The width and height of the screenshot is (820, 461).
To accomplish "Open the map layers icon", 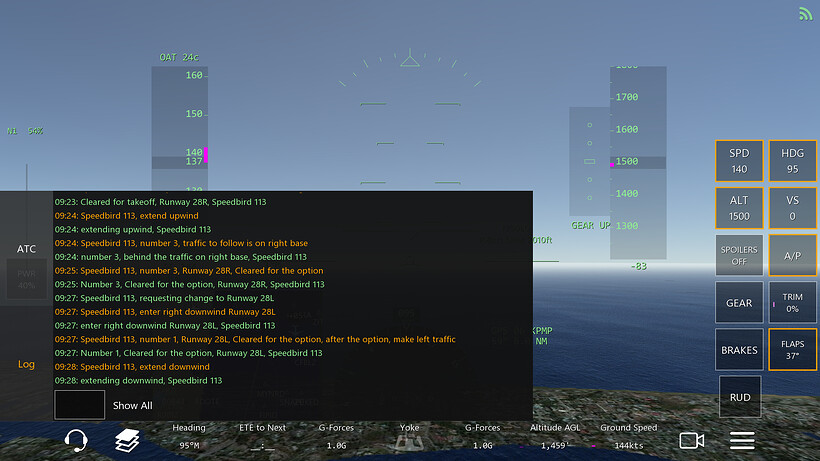I will click(127, 440).
